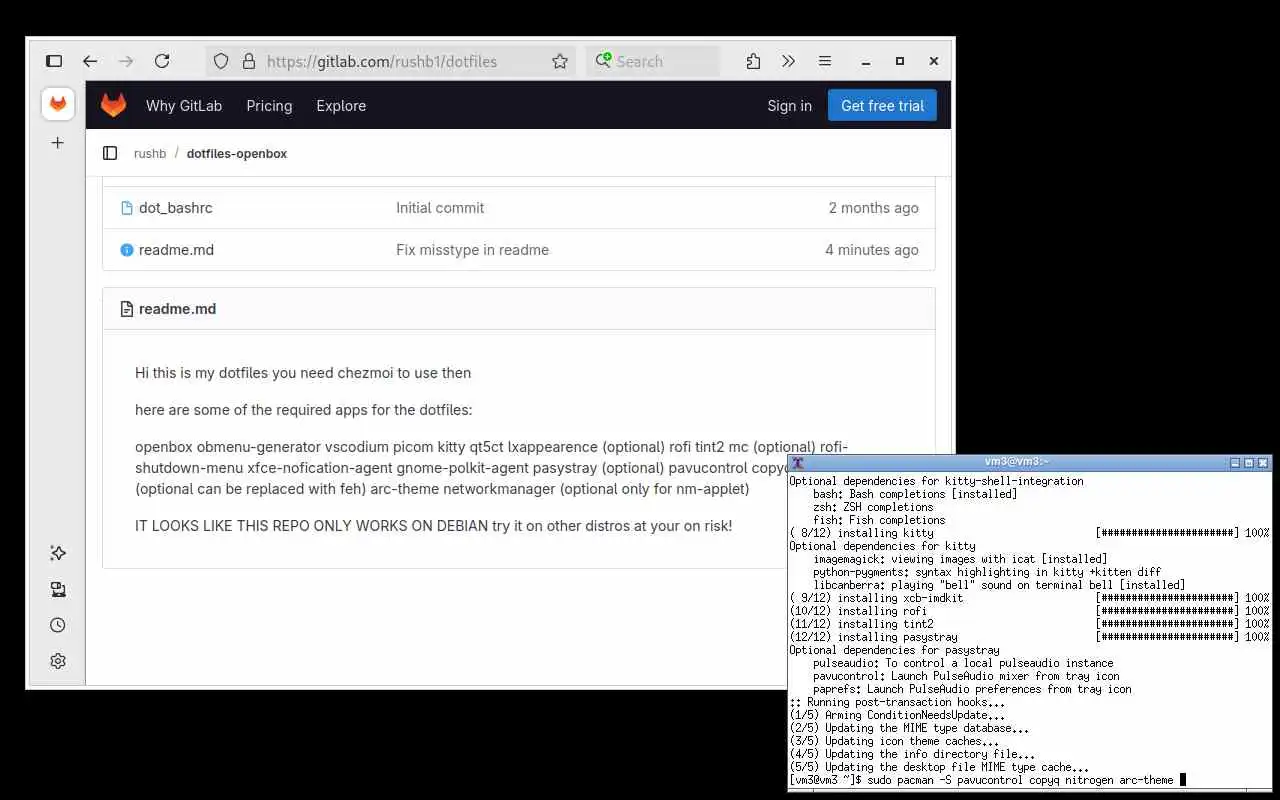Open the Initial commit message link
Screen dimensions: 1280x800
440,208
